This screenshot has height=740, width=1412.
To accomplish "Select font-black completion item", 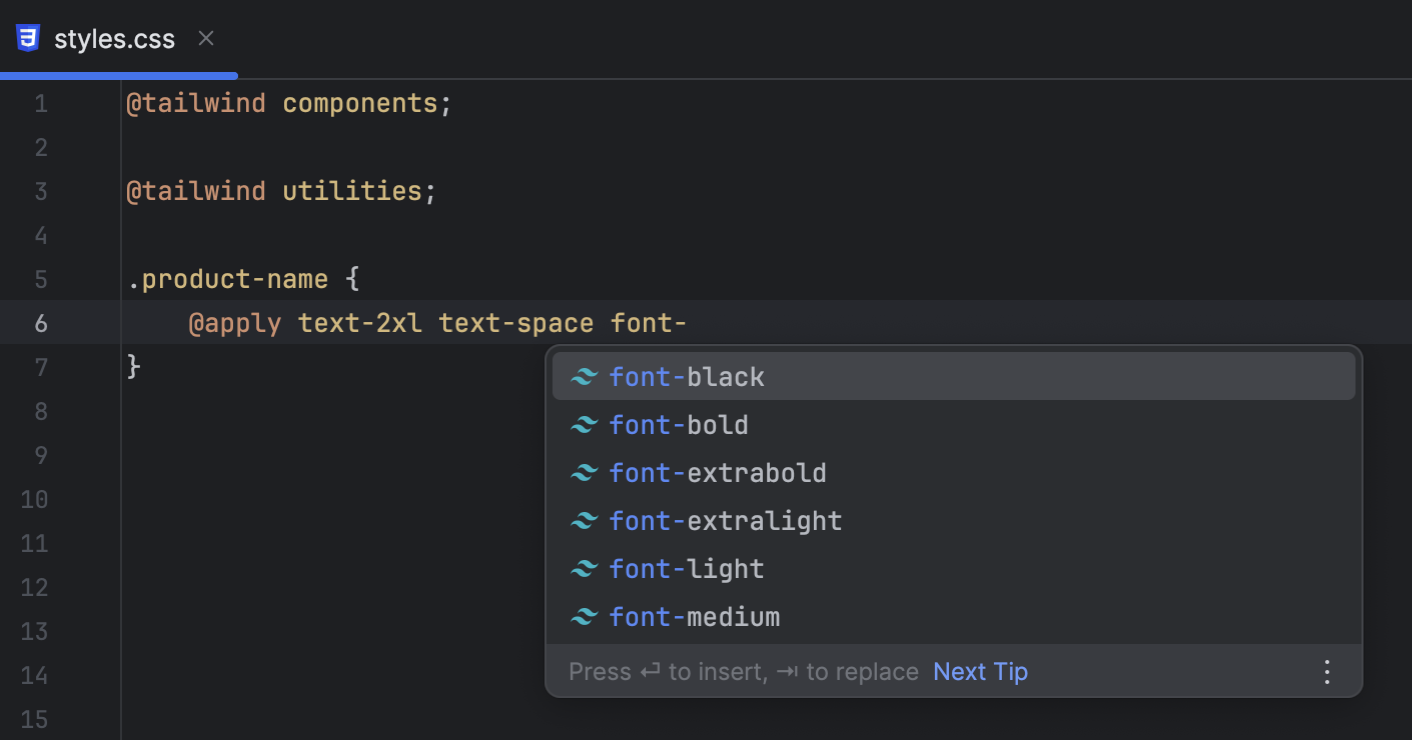I will click(x=687, y=377).
